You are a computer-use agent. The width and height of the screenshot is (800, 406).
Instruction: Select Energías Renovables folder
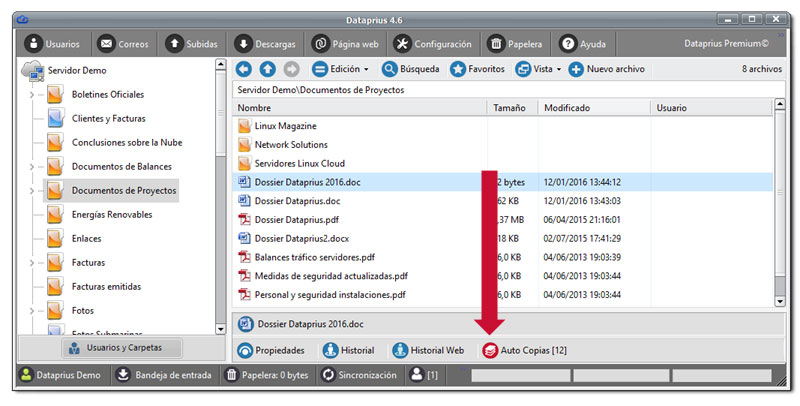click(112, 214)
